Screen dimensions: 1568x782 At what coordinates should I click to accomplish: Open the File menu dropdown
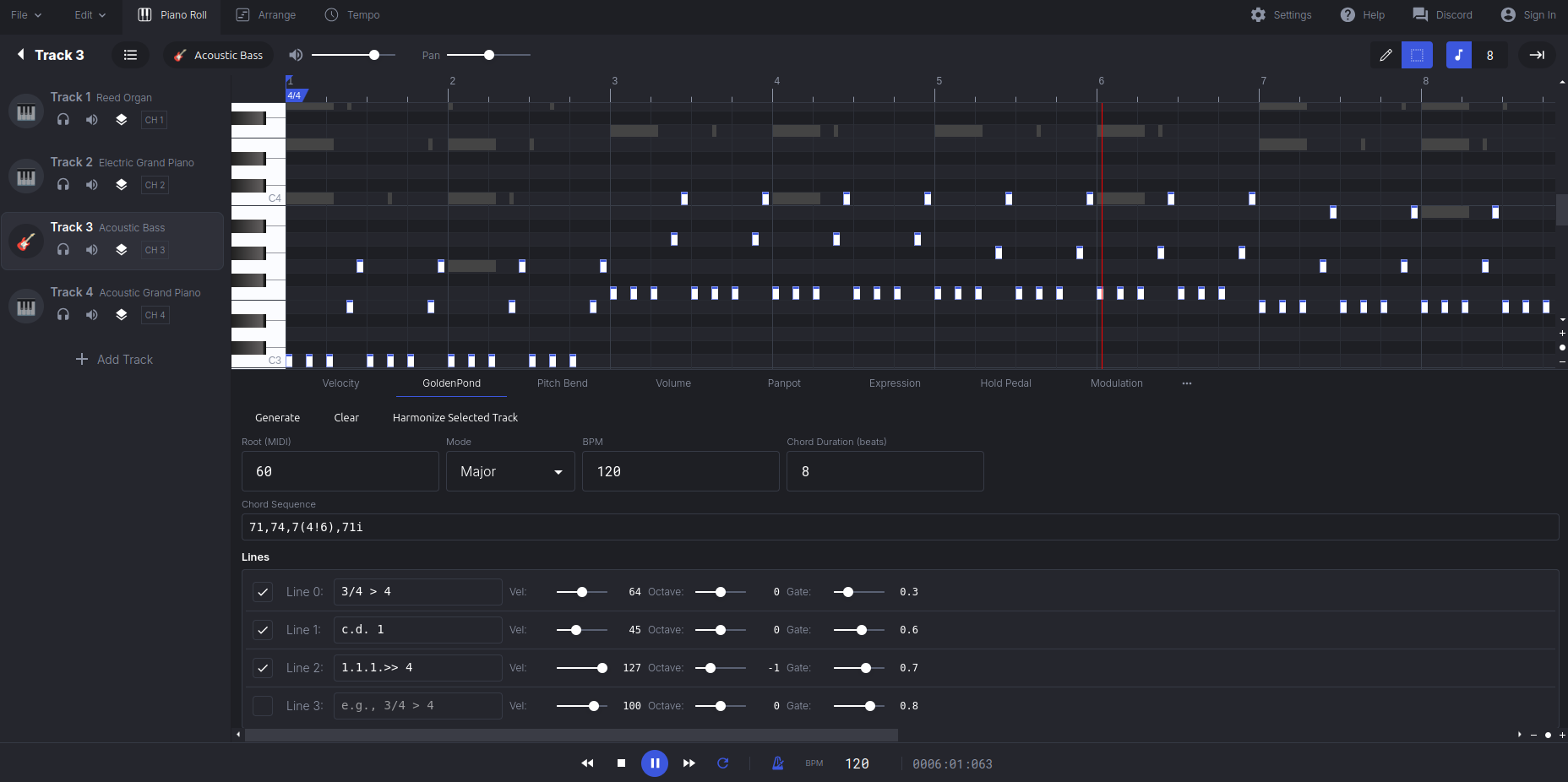(x=25, y=15)
